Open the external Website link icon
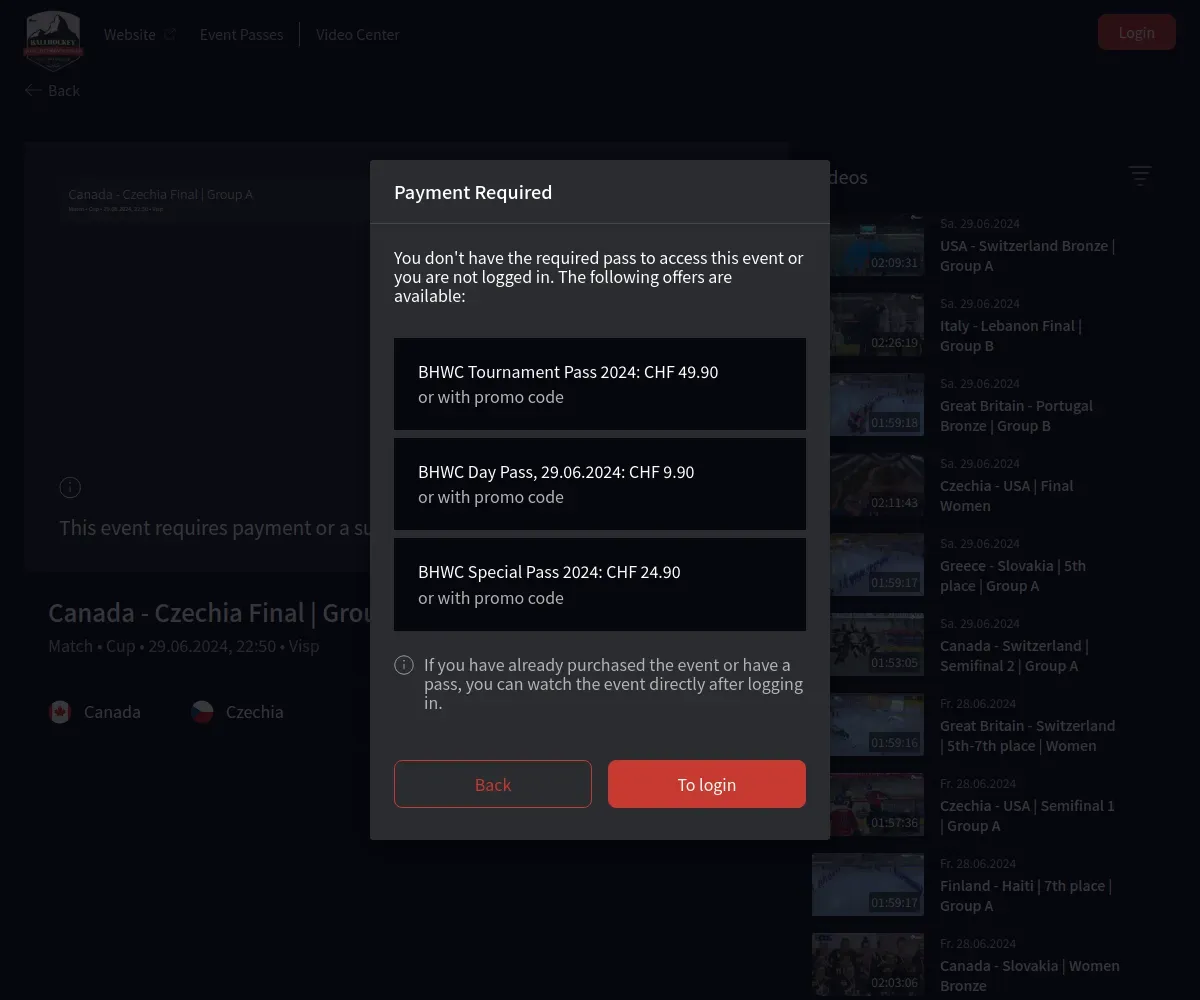Viewport: 1200px width, 1000px height. (170, 34)
